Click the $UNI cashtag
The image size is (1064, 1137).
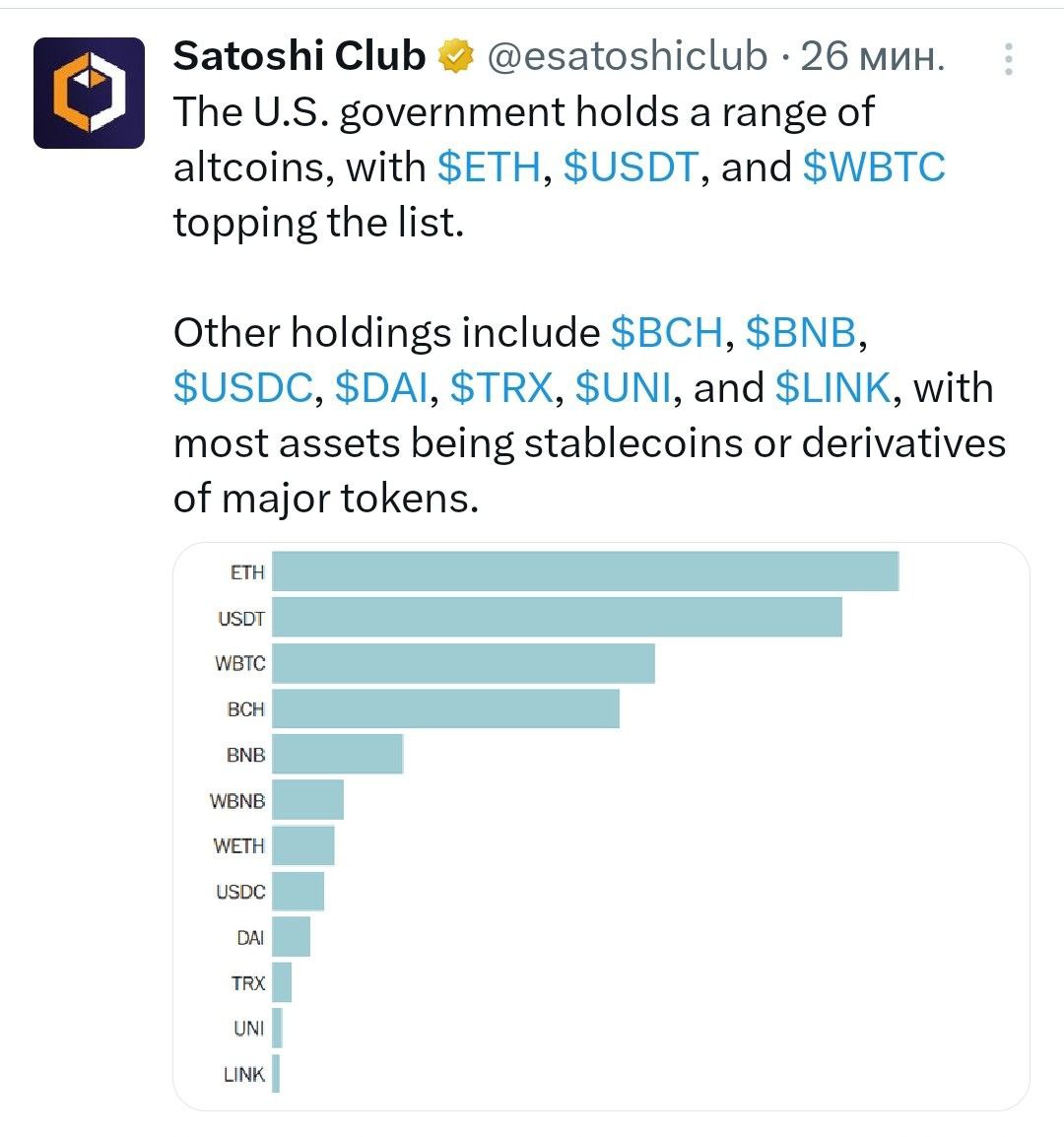[x=624, y=388]
